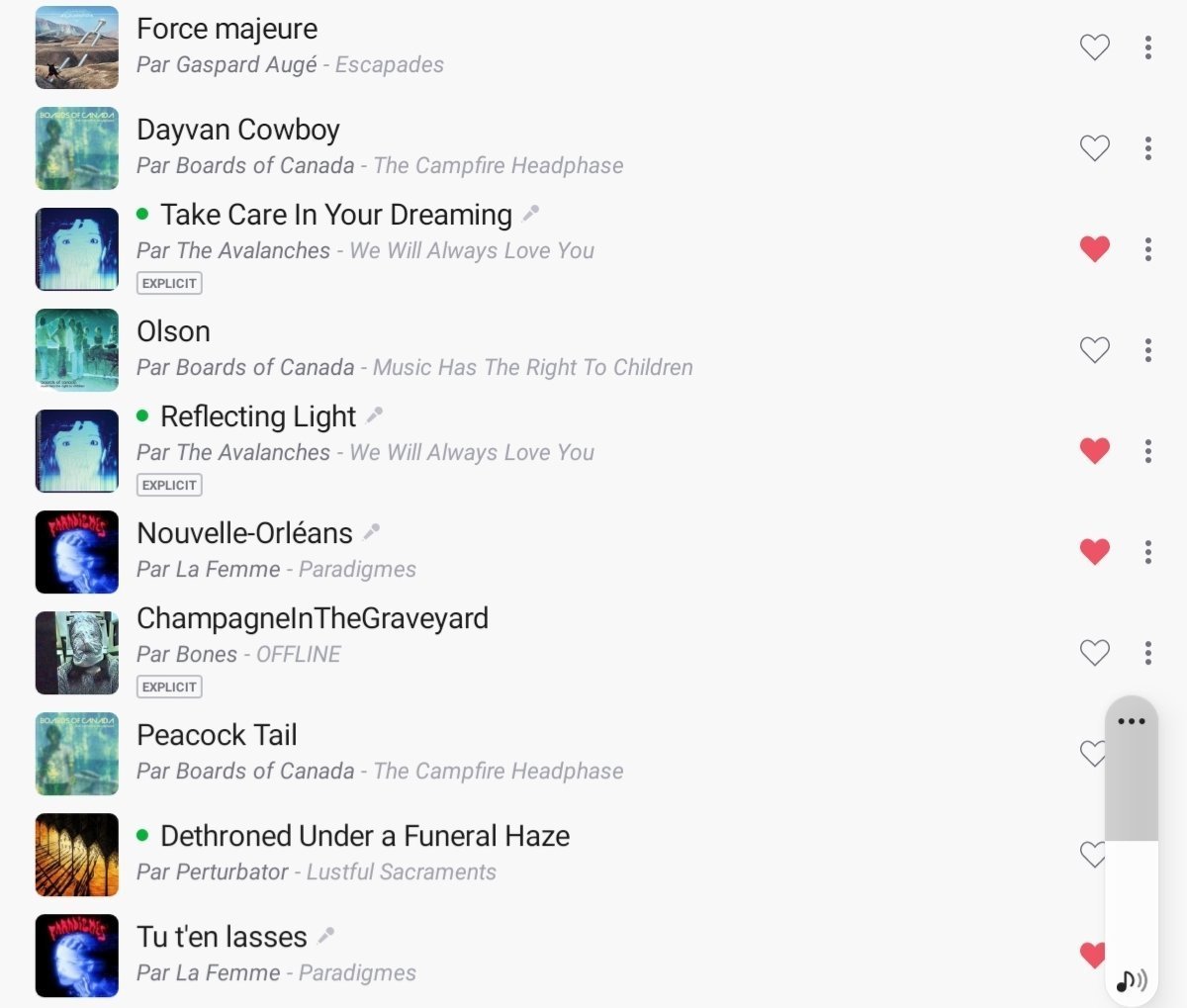The width and height of the screenshot is (1187, 1008).
Task: Unlike Take Care In Your Dreaming
Action: coord(1094,248)
